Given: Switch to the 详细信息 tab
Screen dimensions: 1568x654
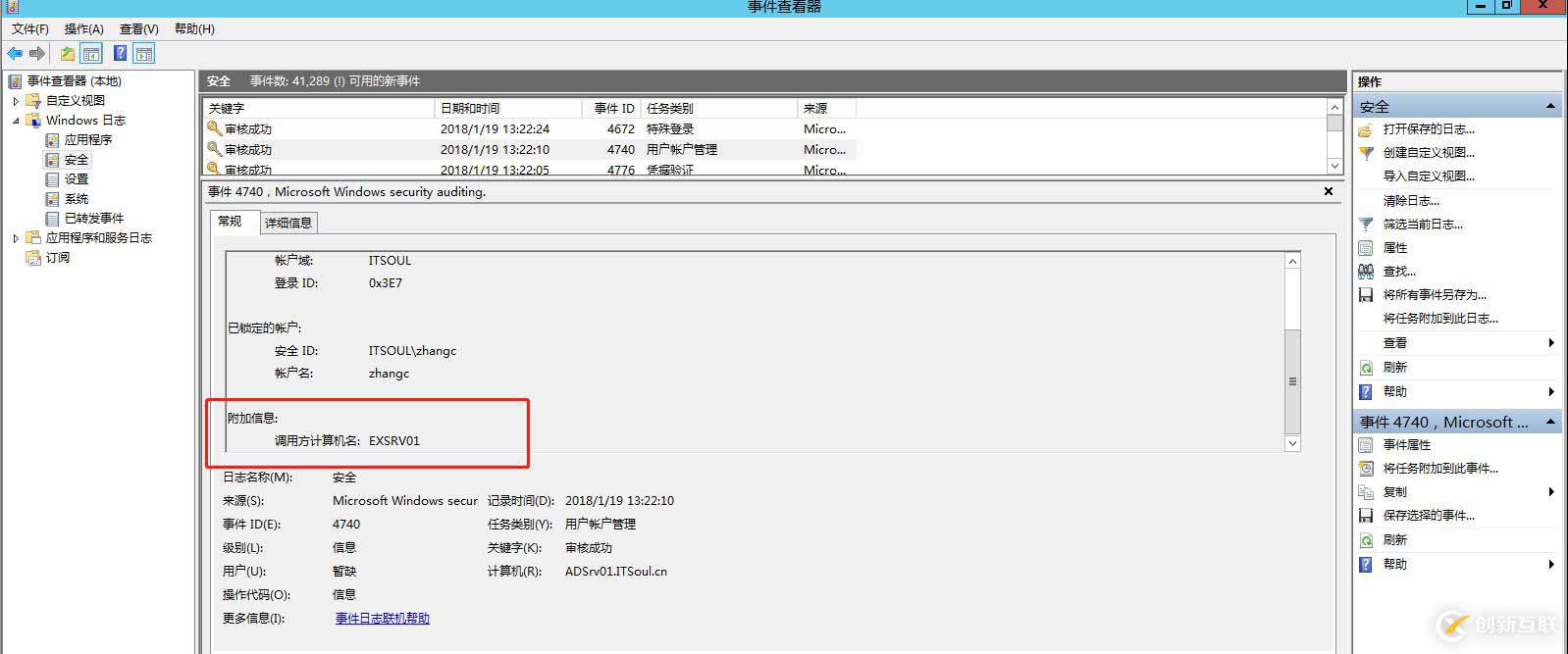Looking at the screenshot, I should tap(288, 224).
